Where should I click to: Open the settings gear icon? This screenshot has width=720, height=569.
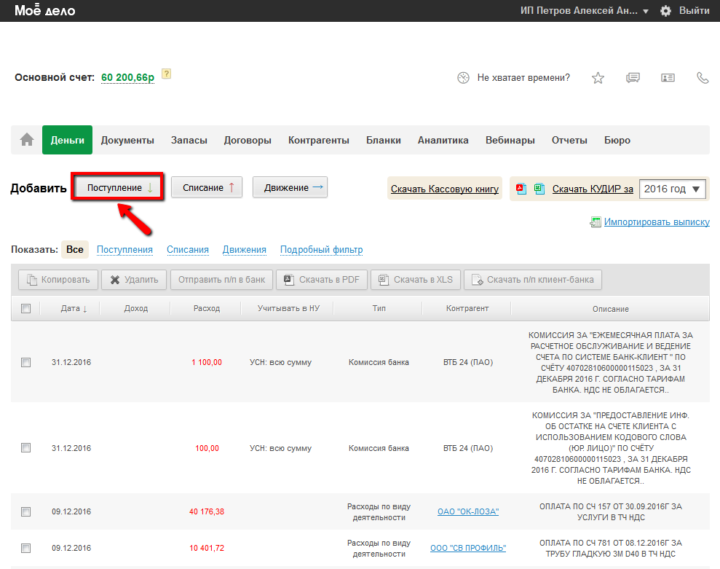666,11
